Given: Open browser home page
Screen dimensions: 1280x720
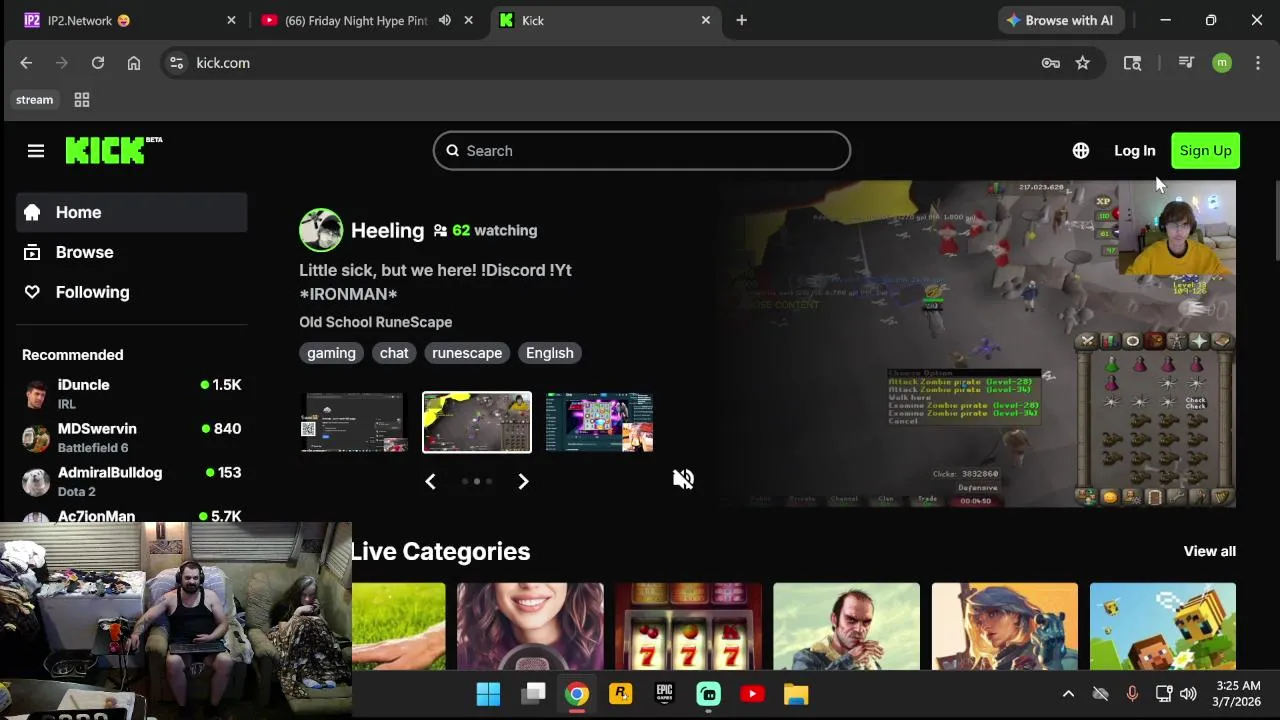Looking at the screenshot, I should click(x=134, y=63).
